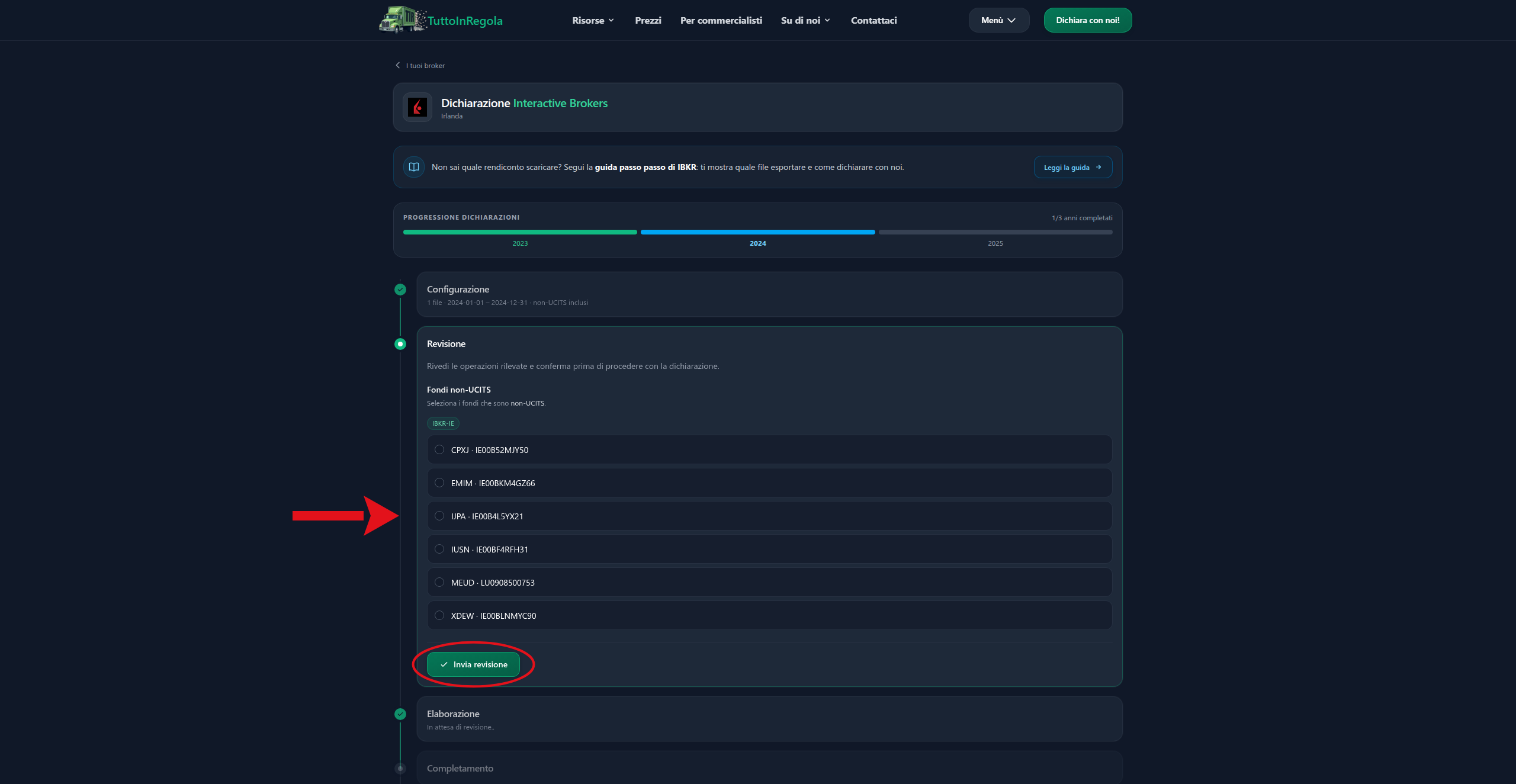The height and width of the screenshot is (784, 1516).
Task: Go back to I tuoi broker
Action: [x=425, y=66]
